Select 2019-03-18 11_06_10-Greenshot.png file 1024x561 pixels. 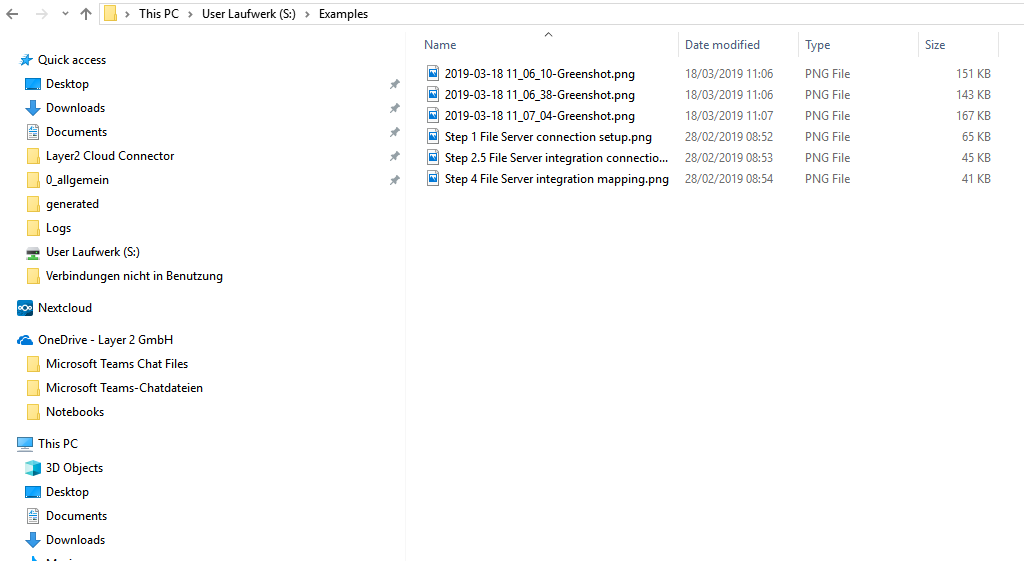pos(539,74)
